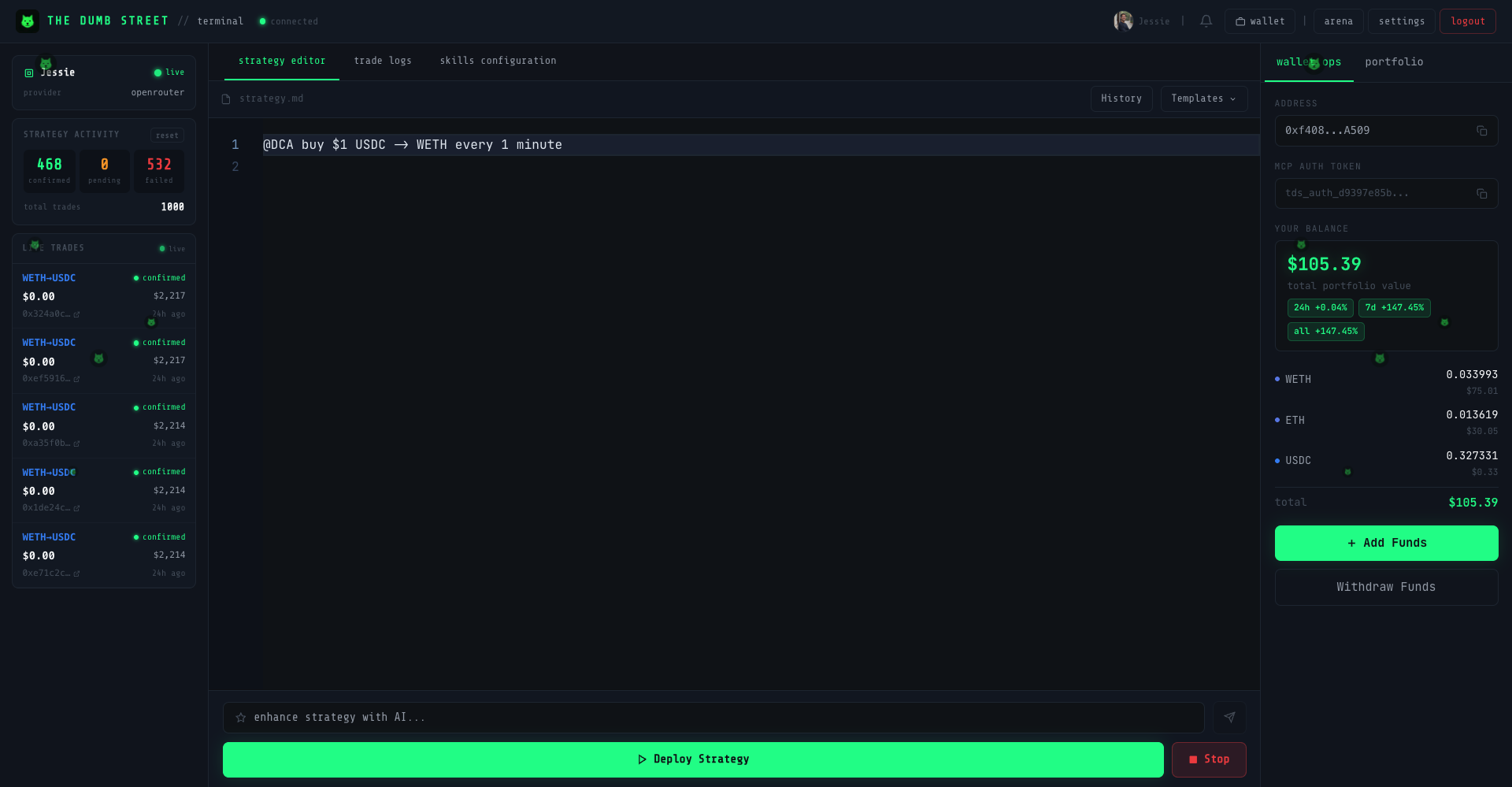1512x787 pixels.
Task: Open external link for transaction 0x324a0c
Action: coord(76,314)
